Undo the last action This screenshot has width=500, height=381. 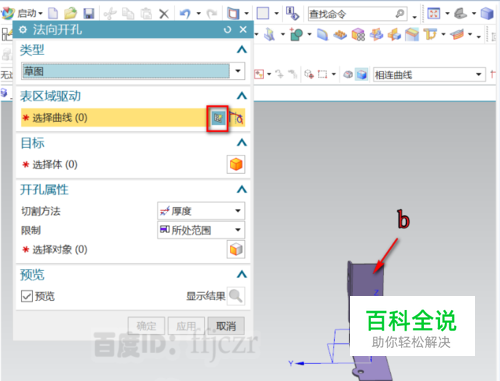pos(185,14)
